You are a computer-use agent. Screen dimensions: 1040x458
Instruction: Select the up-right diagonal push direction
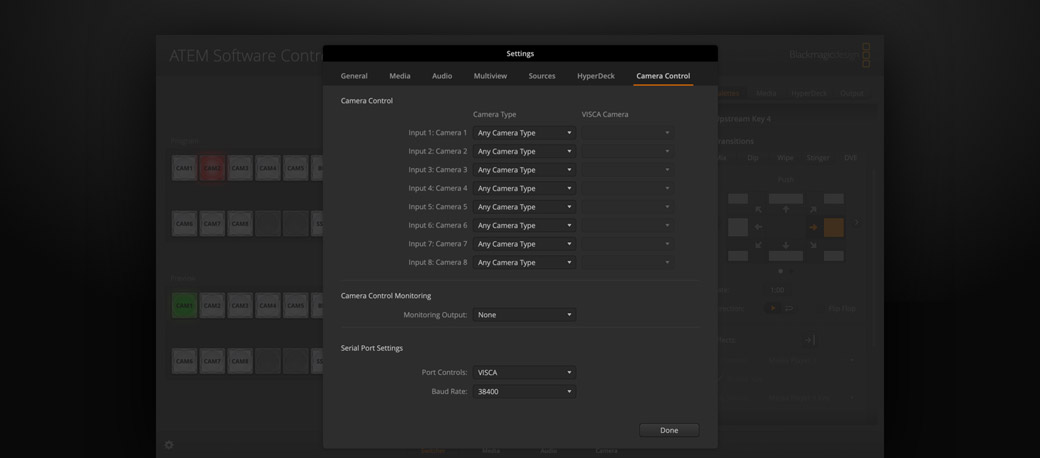coord(812,209)
